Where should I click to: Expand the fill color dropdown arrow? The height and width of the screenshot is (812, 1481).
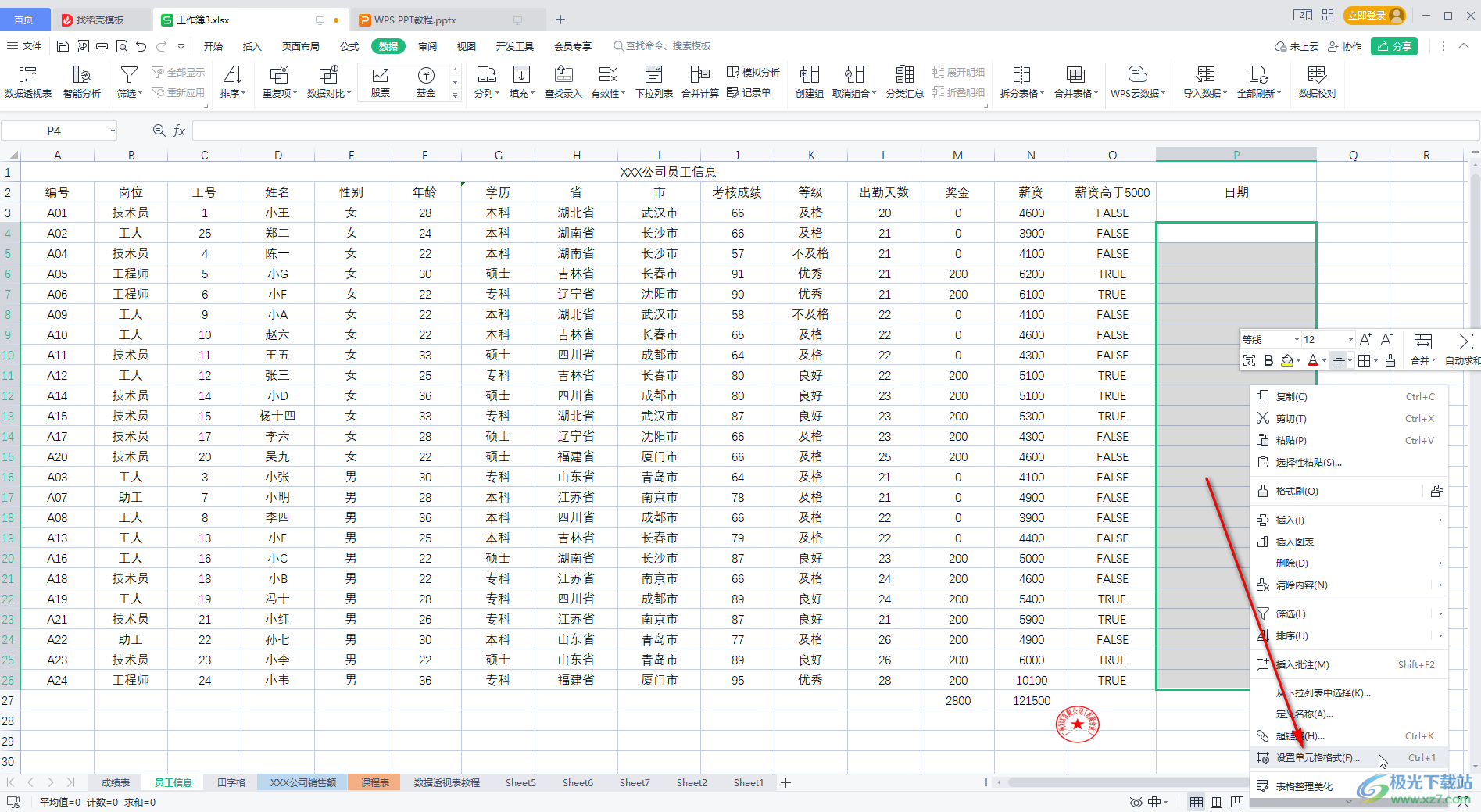coord(1298,361)
